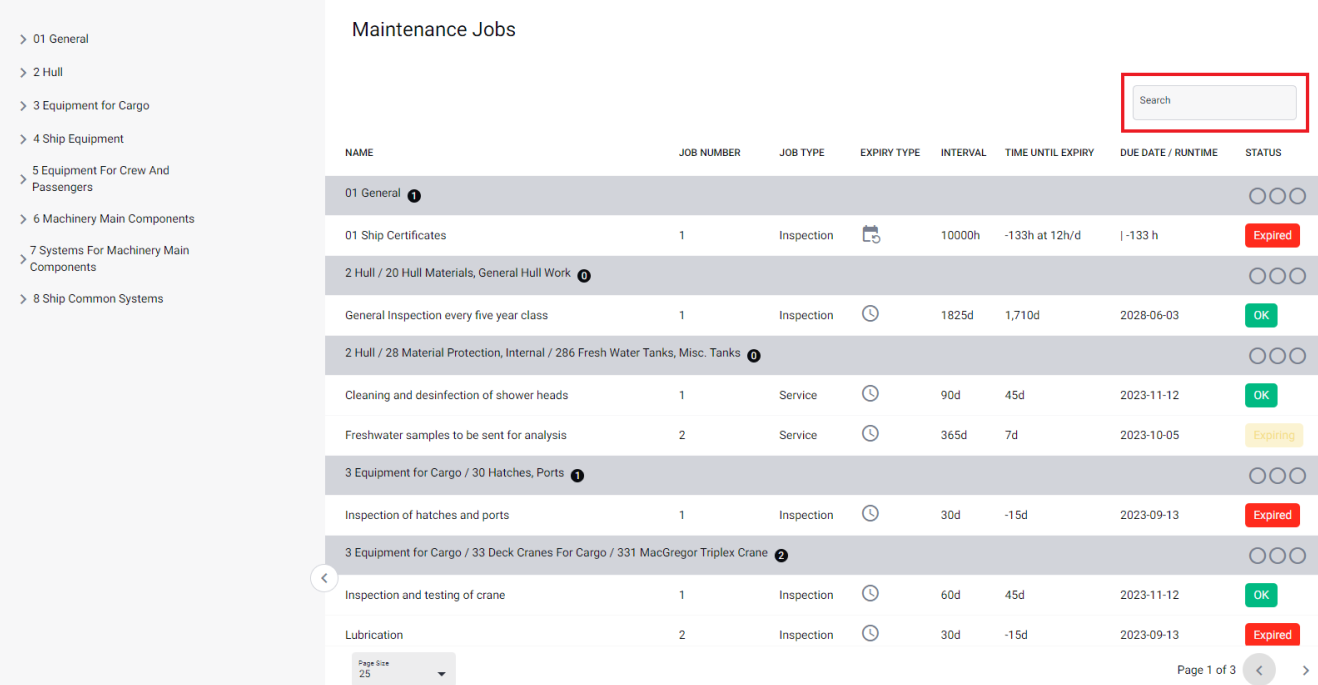The width and height of the screenshot is (1318, 685).
Task: Sort by the NAME column header
Action: tap(359, 153)
